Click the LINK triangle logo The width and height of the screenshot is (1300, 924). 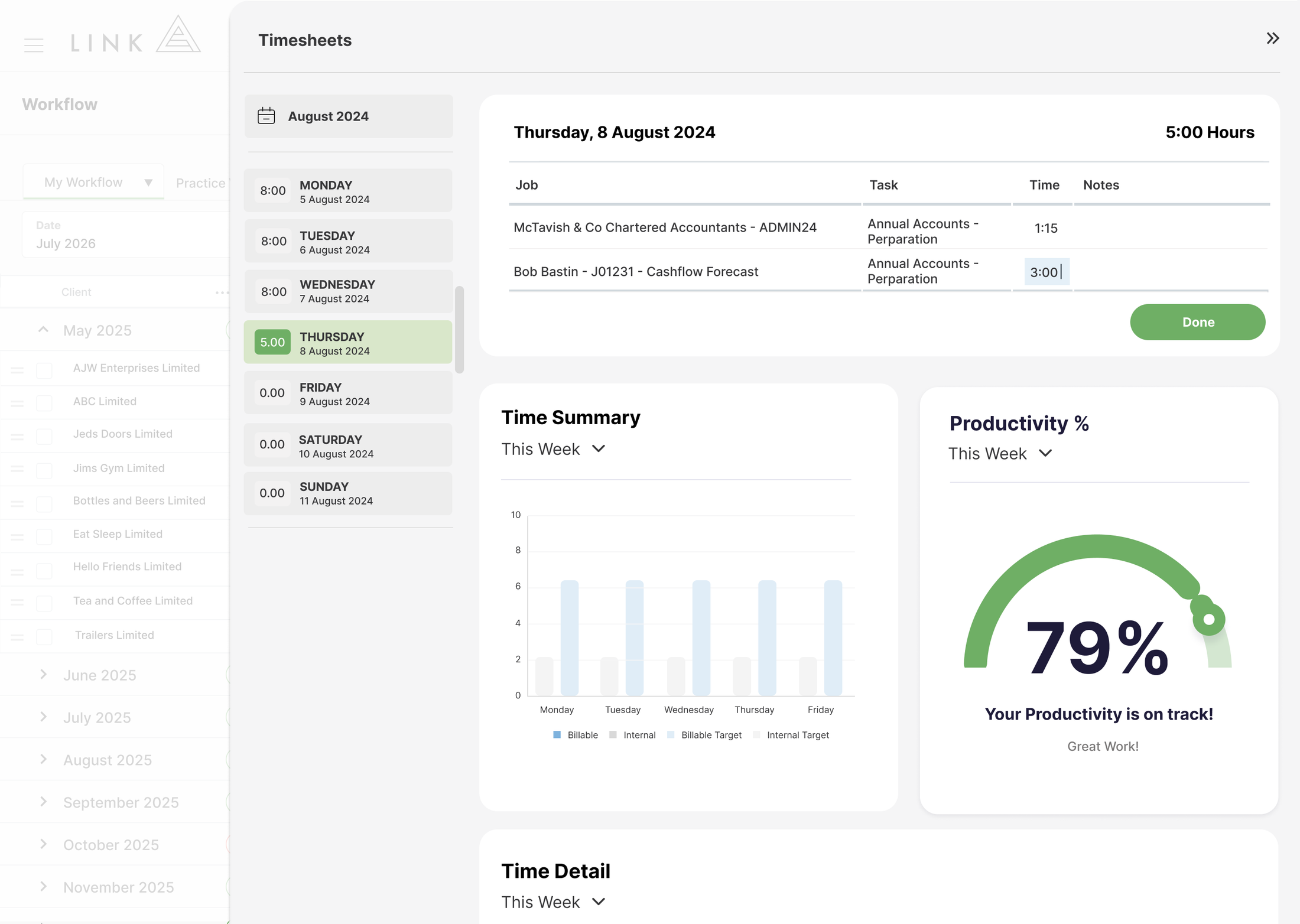178,34
